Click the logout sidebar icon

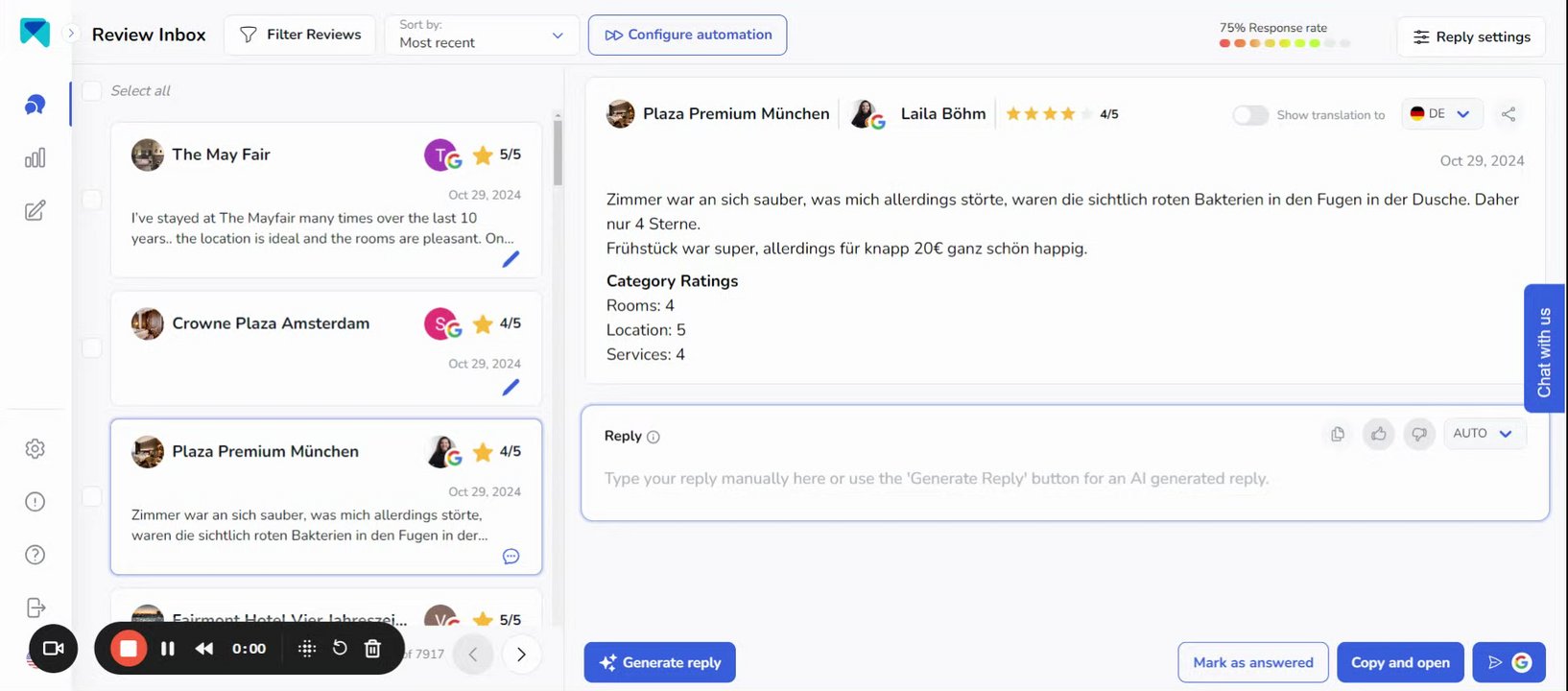pos(35,608)
